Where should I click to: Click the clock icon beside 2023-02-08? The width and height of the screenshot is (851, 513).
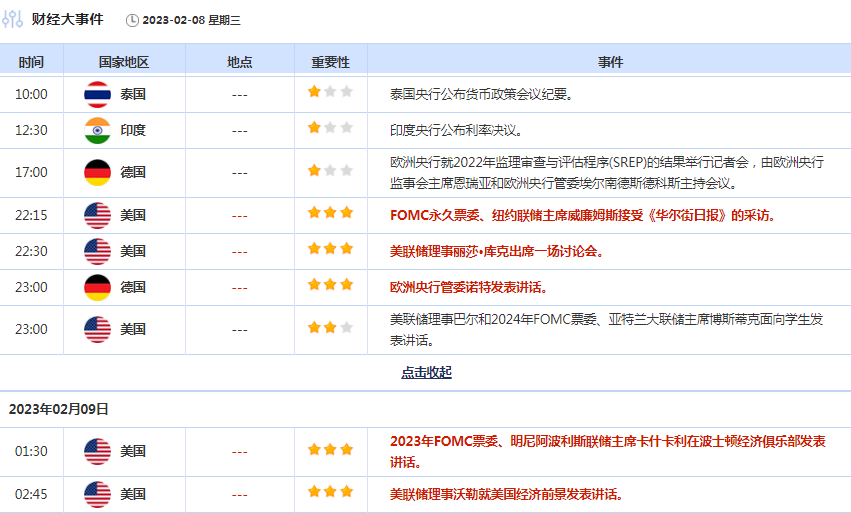133,20
